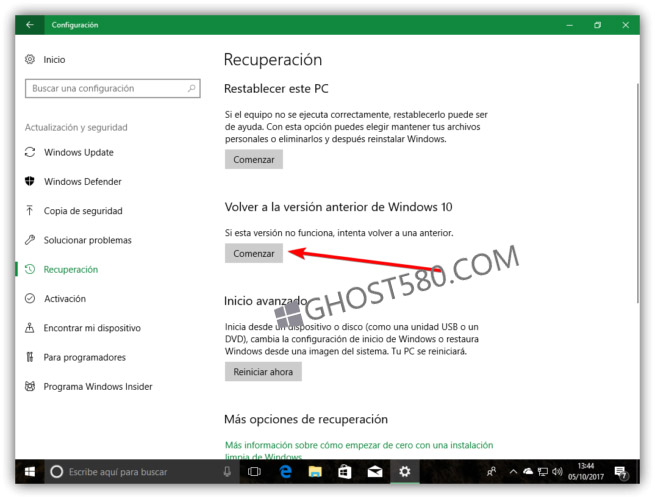Click the Windows Defender shield icon
This screenshot has height=499, width=655.
30,181
